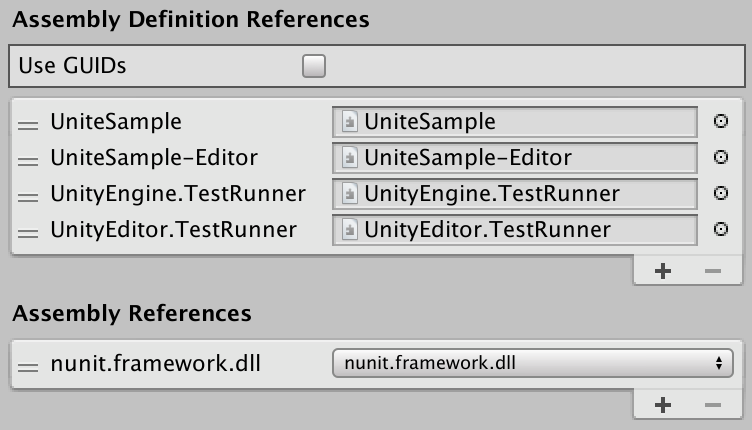Grab the drag handle beside UniteSample
Image resolution: width=752 pixels, height=430 pixels.
coord(28,125)
